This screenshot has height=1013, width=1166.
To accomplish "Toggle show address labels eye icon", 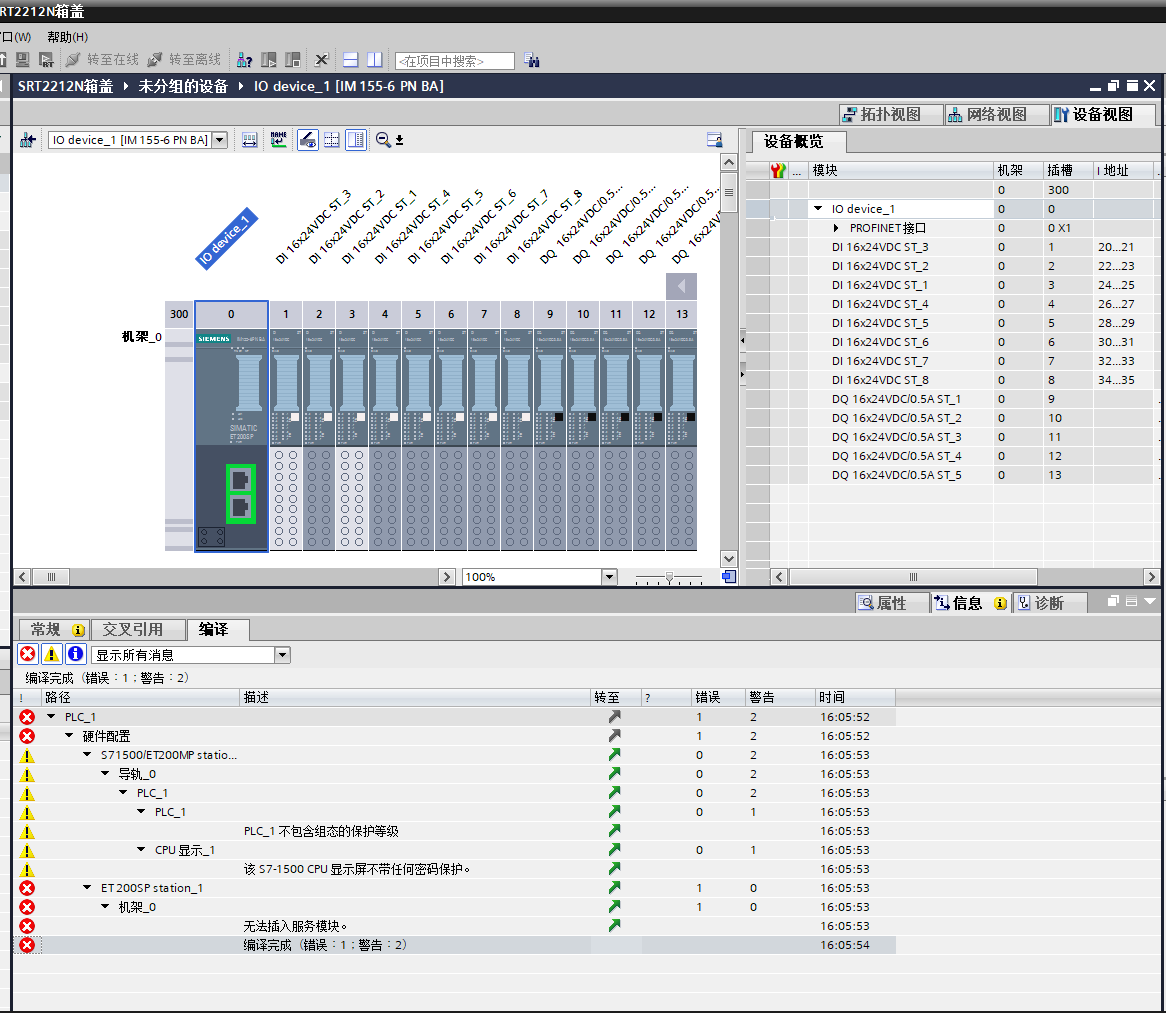I will [308, 140].
